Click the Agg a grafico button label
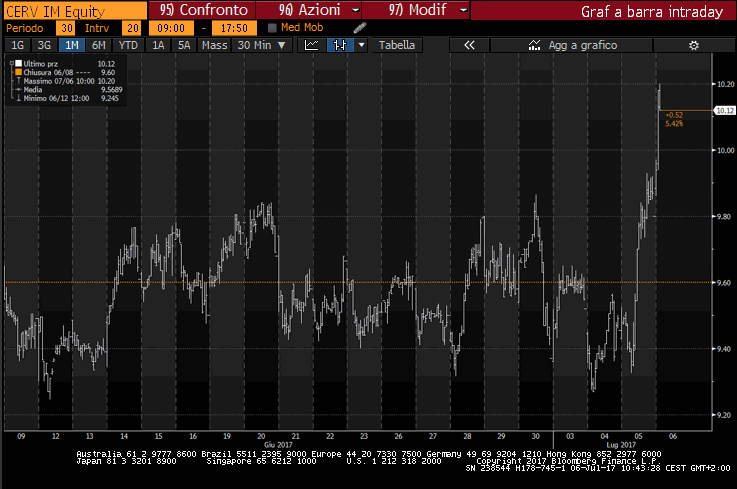The image size is (737, 489). (x=583, y=45)
